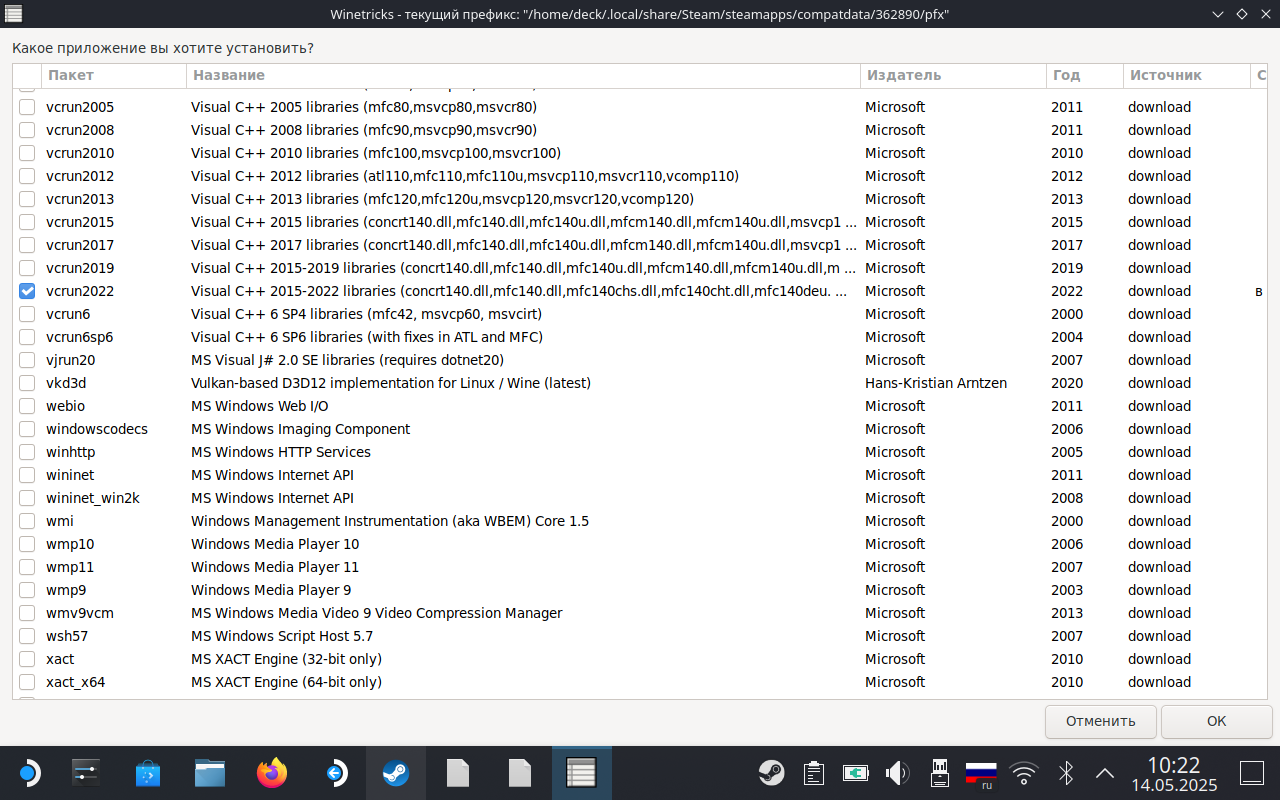Maximize the Winetricks window

(x=1242, y=14)
